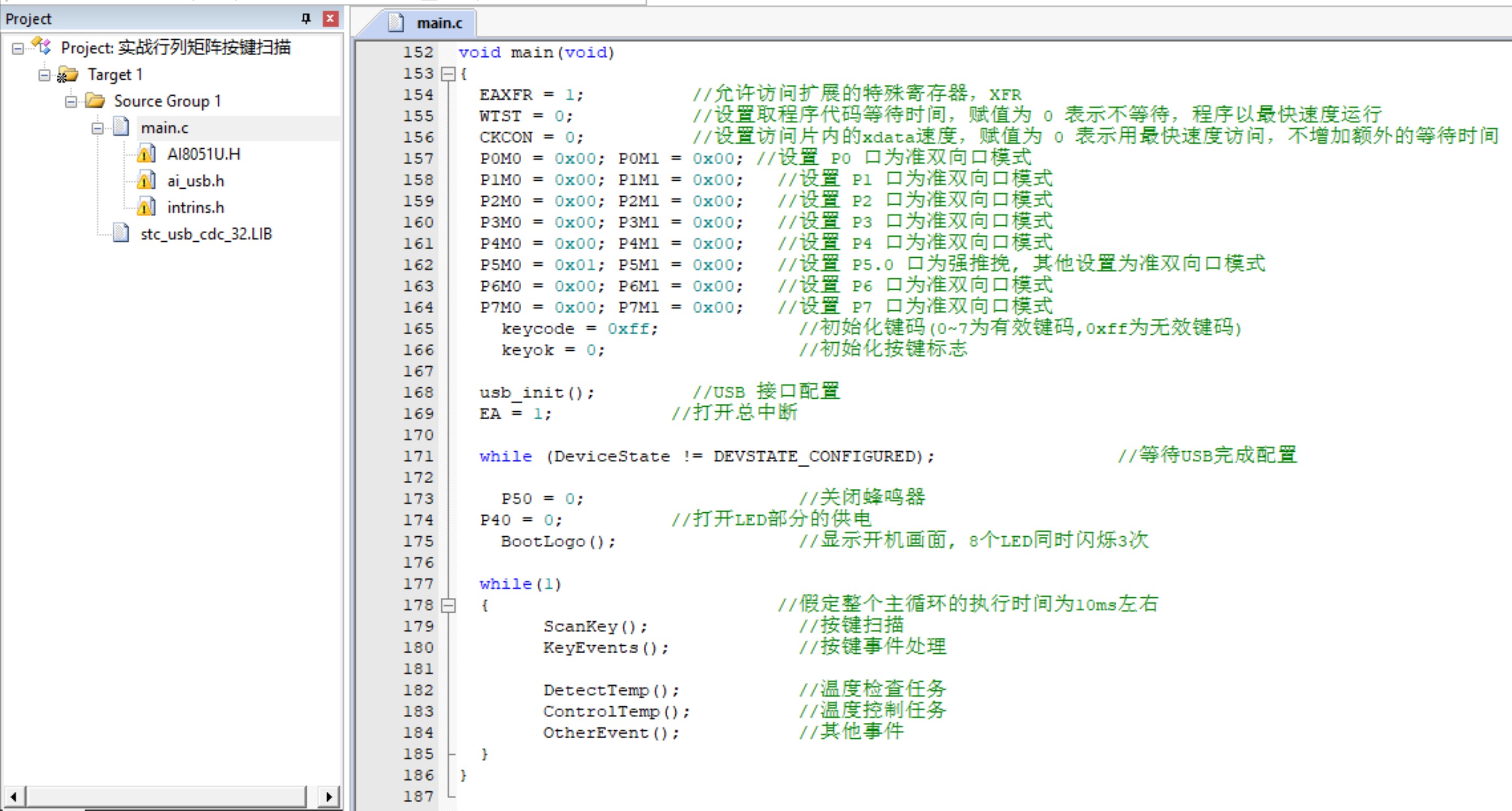Viewport: 1512px width, 811px height.
Task: Collapse code fold at line 178
Action: [448, 605]
